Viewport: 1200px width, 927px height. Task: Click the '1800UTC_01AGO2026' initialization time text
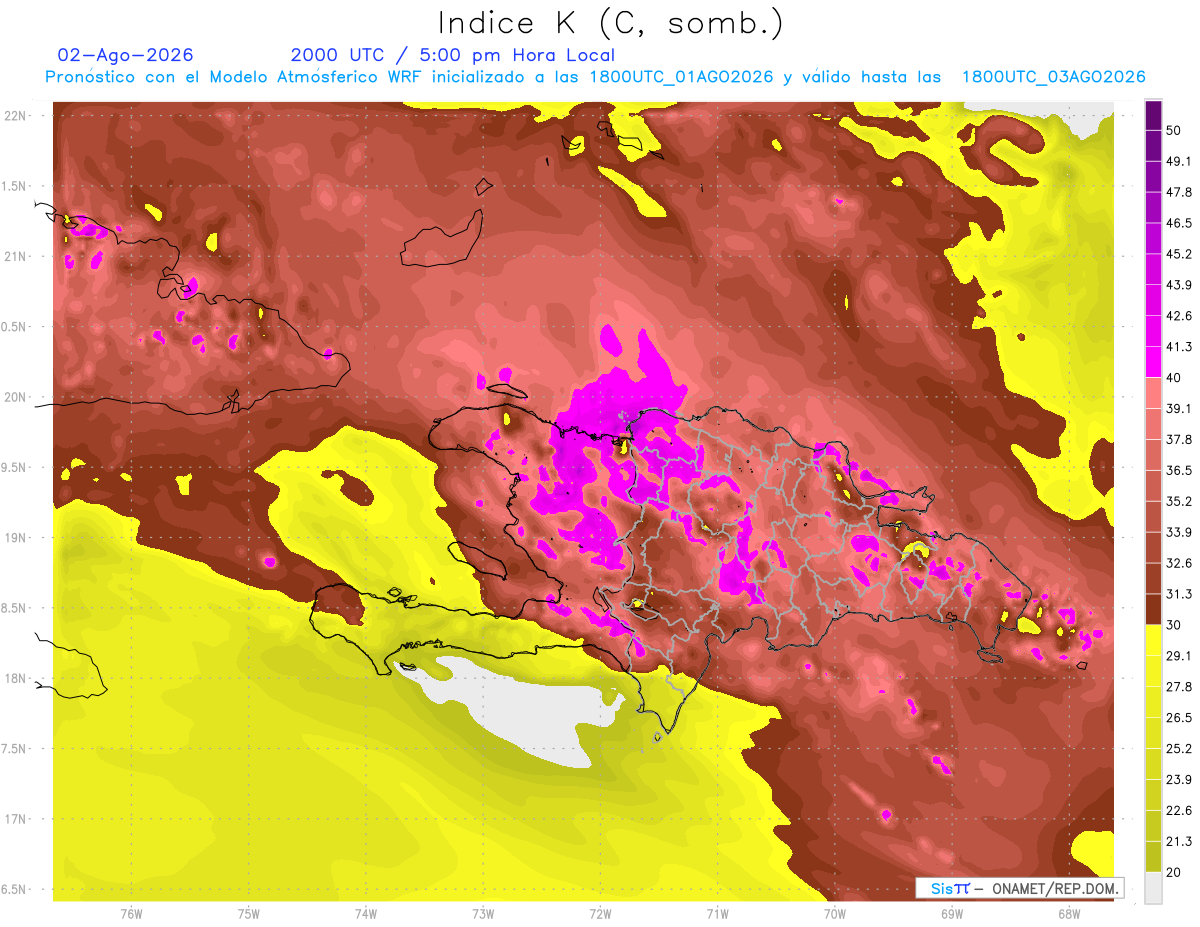pyautogui.click(x=681, y=77)
